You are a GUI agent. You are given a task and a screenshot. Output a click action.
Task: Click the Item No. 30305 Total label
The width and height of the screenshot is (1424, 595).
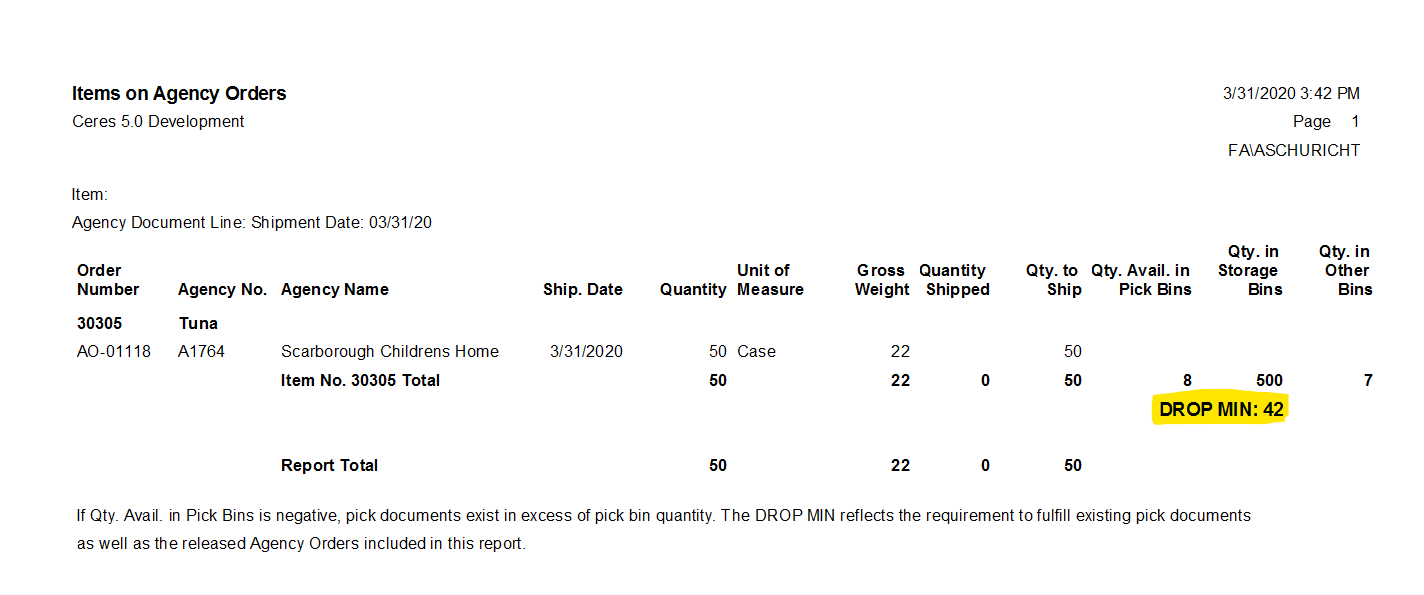tap(360, 381)
